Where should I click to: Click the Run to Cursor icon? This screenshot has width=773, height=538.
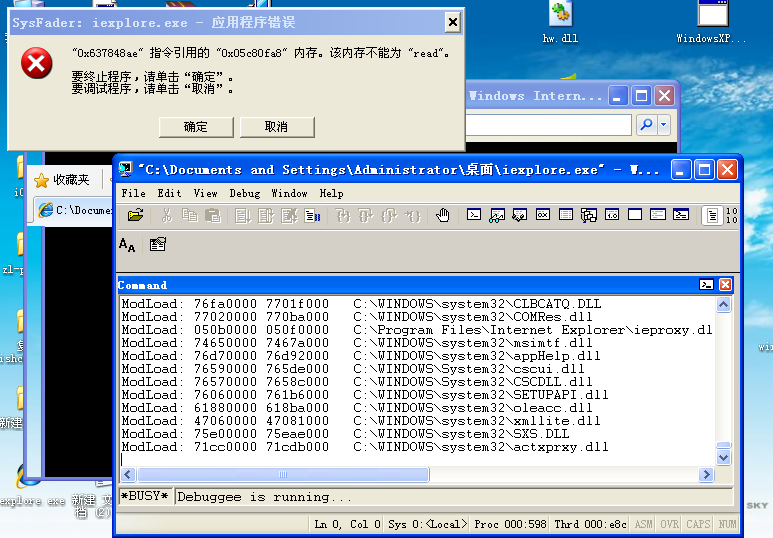coord(412,215)
